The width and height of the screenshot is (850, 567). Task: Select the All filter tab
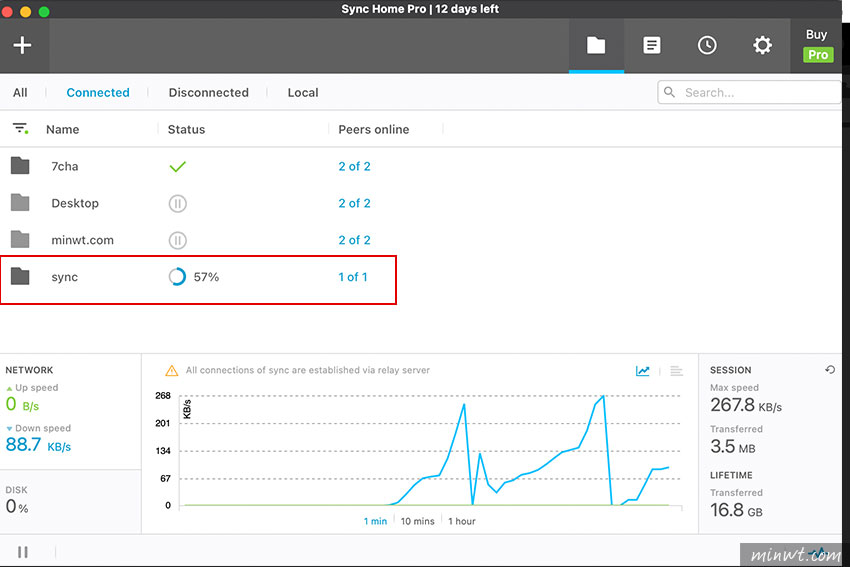click(20, 93)
